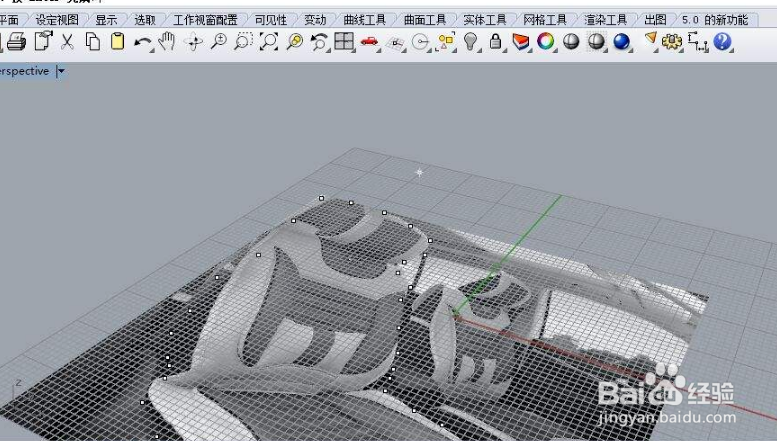Click the Hide Objects lightbulb icon
Image resolution: width=777 pixels, height=441 pixels.
[x=470, y=42]
